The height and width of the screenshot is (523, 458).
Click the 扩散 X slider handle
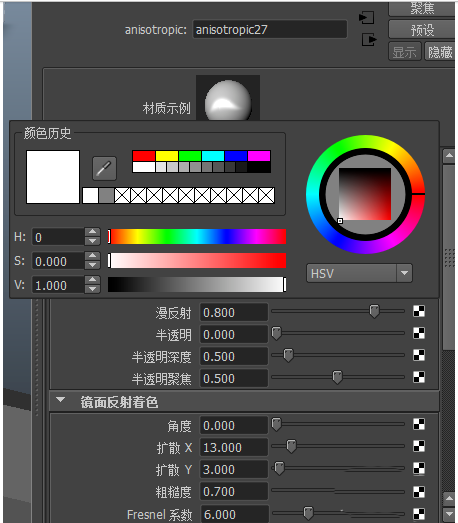[291, 446]
